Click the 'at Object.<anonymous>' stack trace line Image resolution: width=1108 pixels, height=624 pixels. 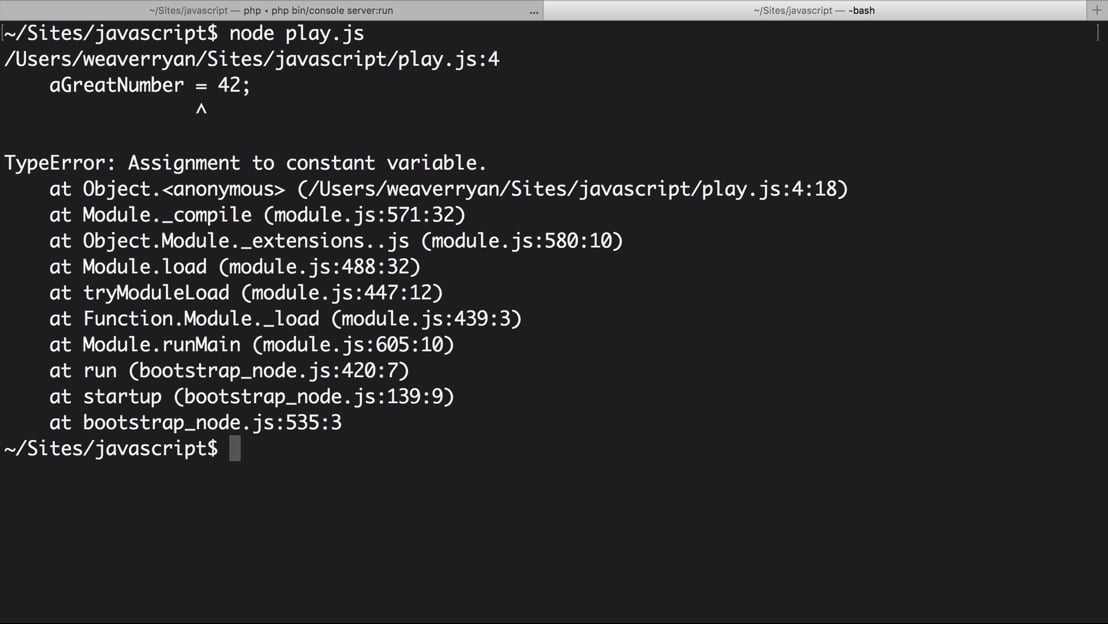(448, 189)
